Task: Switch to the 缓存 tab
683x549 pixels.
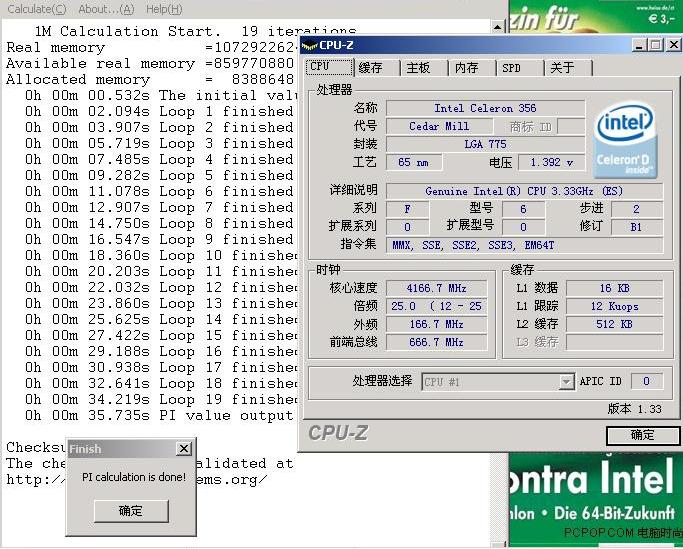Action: tap(376, 68)
